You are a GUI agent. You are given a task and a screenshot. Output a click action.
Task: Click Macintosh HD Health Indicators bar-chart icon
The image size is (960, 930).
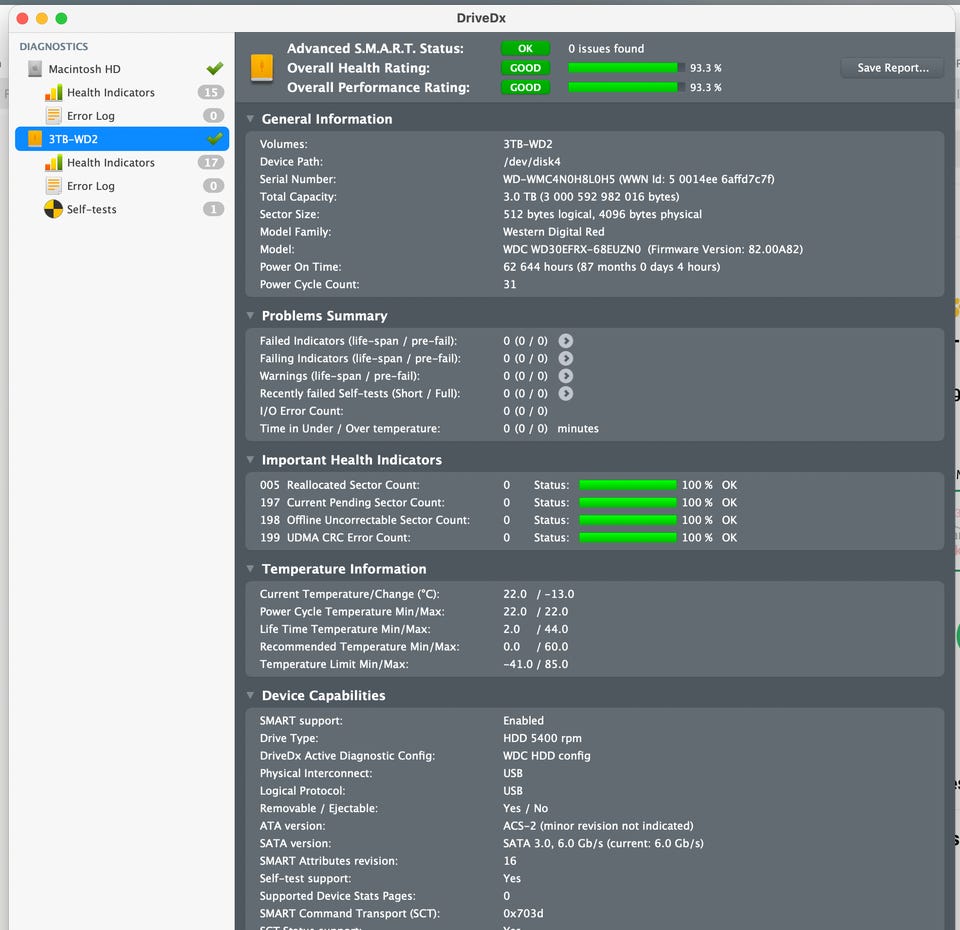[x=53, y=92]
